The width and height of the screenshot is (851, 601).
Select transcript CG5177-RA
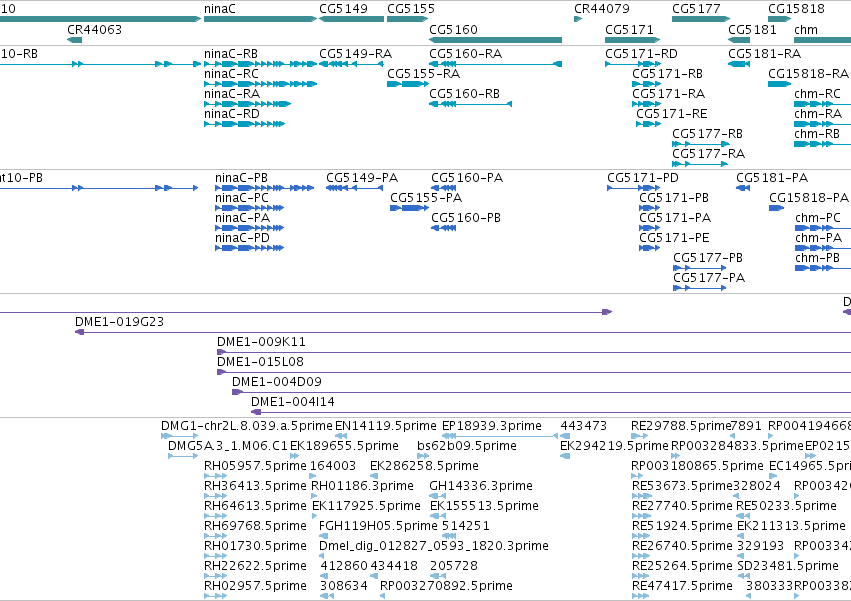(700, 165)
